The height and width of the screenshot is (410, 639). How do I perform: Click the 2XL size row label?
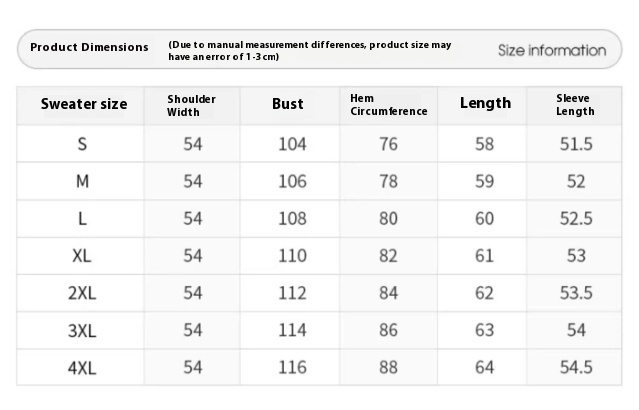point(83,293)
